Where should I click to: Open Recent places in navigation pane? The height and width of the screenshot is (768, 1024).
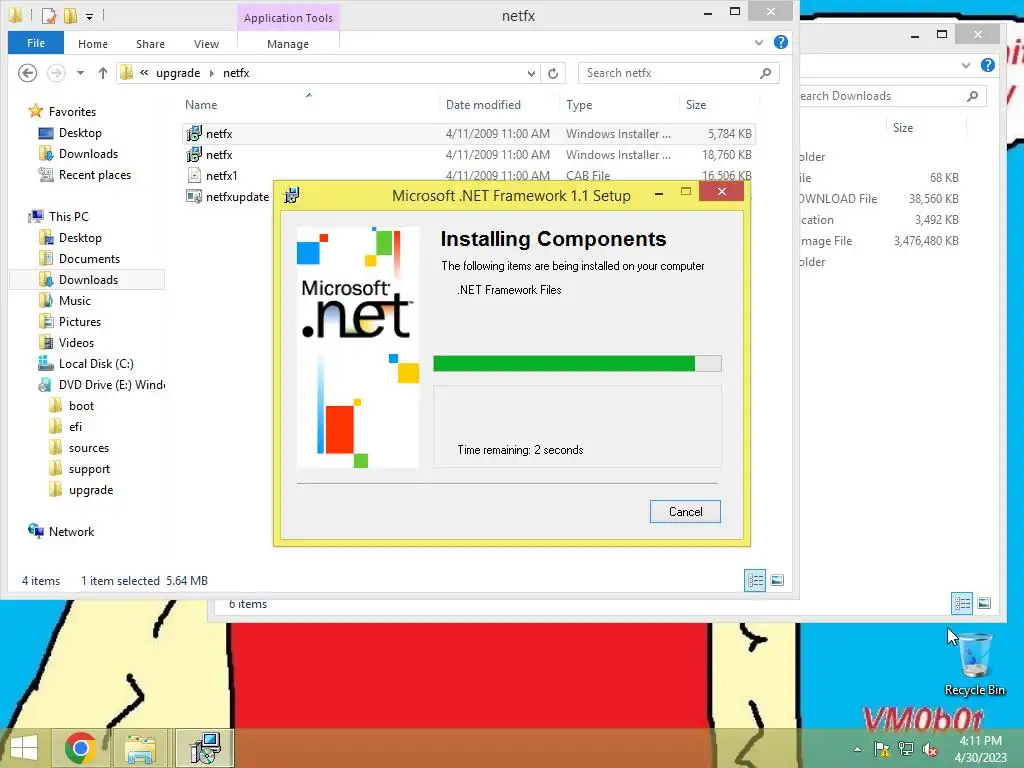(x=95, y=174)
